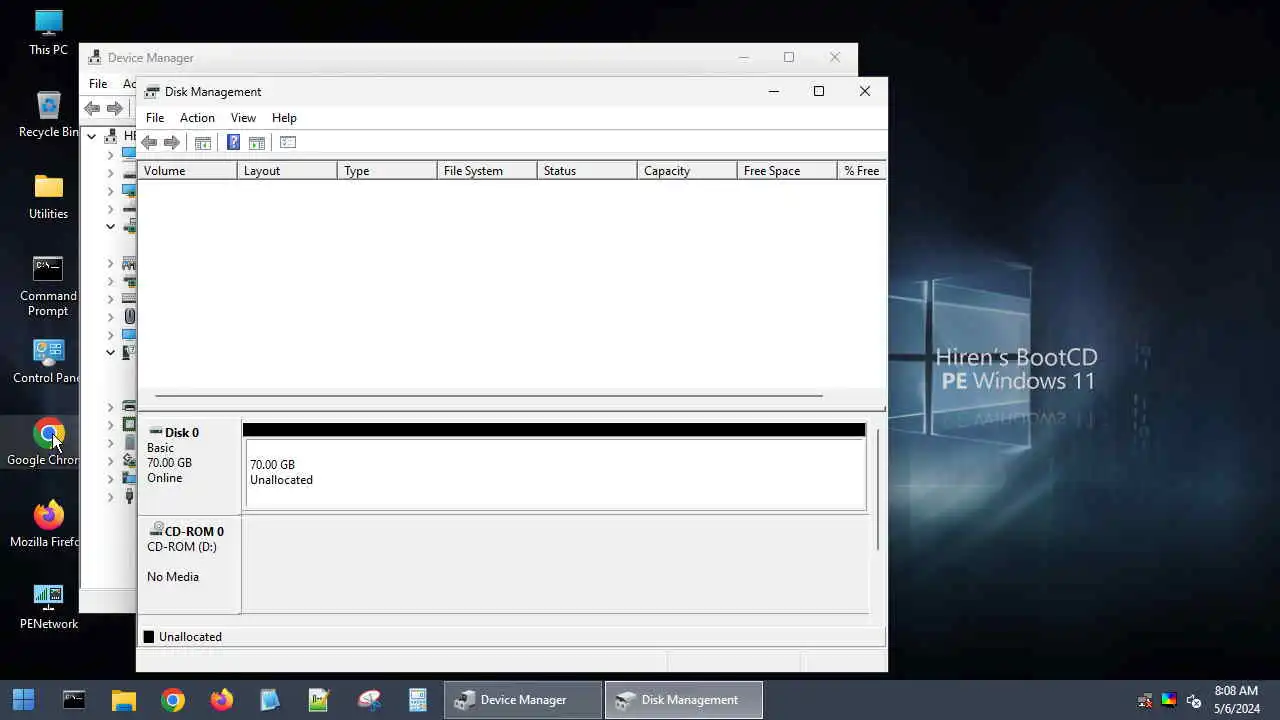Image resolution: width=1280 pixels, height=720 pixels.
Task: Open the Help menu in Disk Management
Action: point(284,118)
